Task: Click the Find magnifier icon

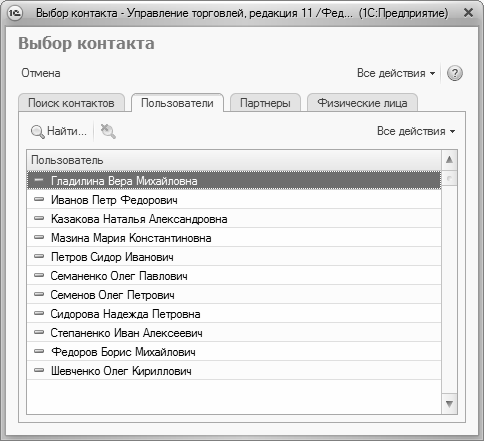Action: coord(37,131)
